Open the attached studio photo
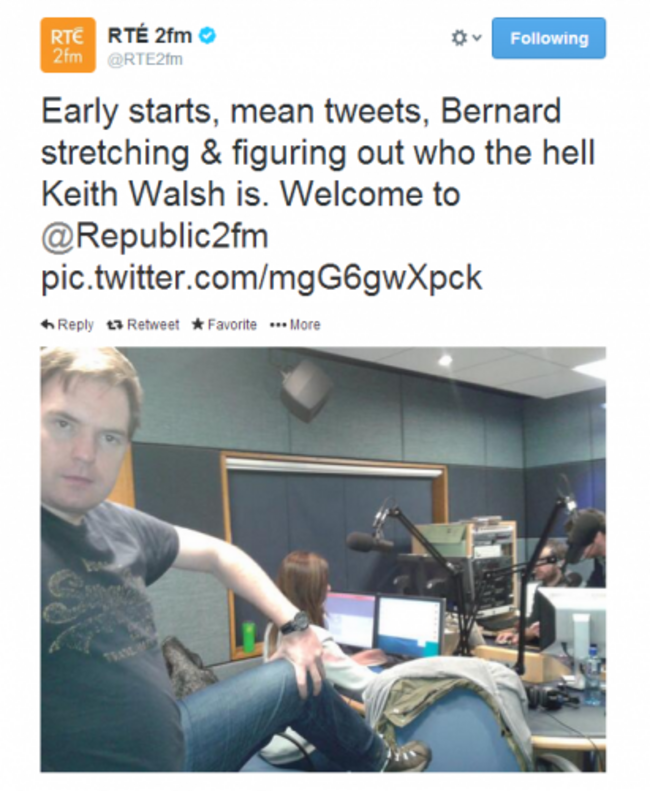This screenshot has height=791, width=650. pyautogui.click(x=323, y=559)
